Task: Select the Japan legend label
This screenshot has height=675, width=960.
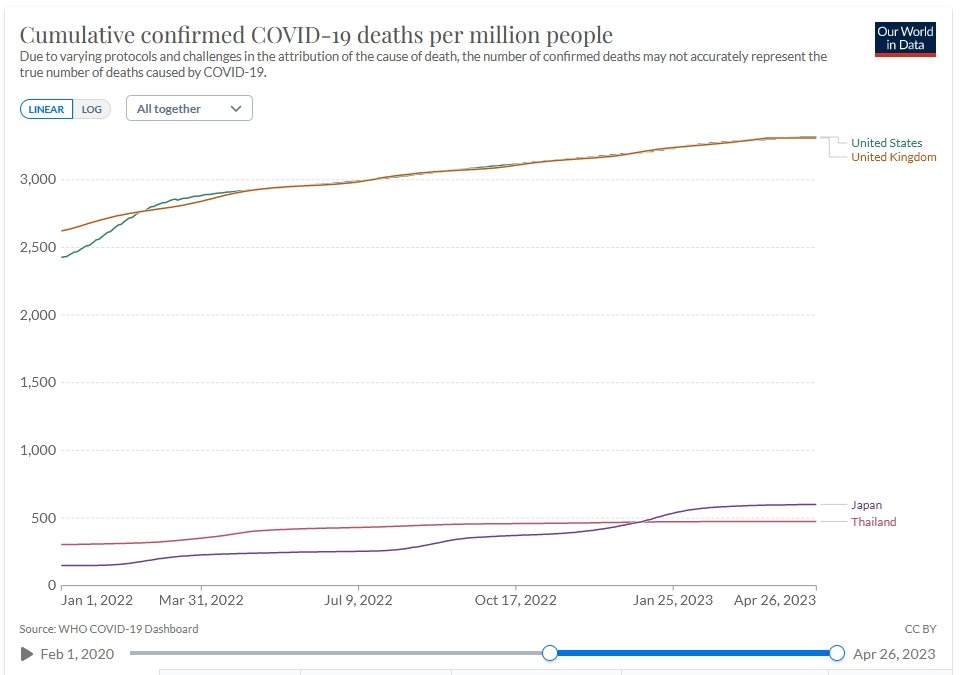Action: click(x=866, y=505)
